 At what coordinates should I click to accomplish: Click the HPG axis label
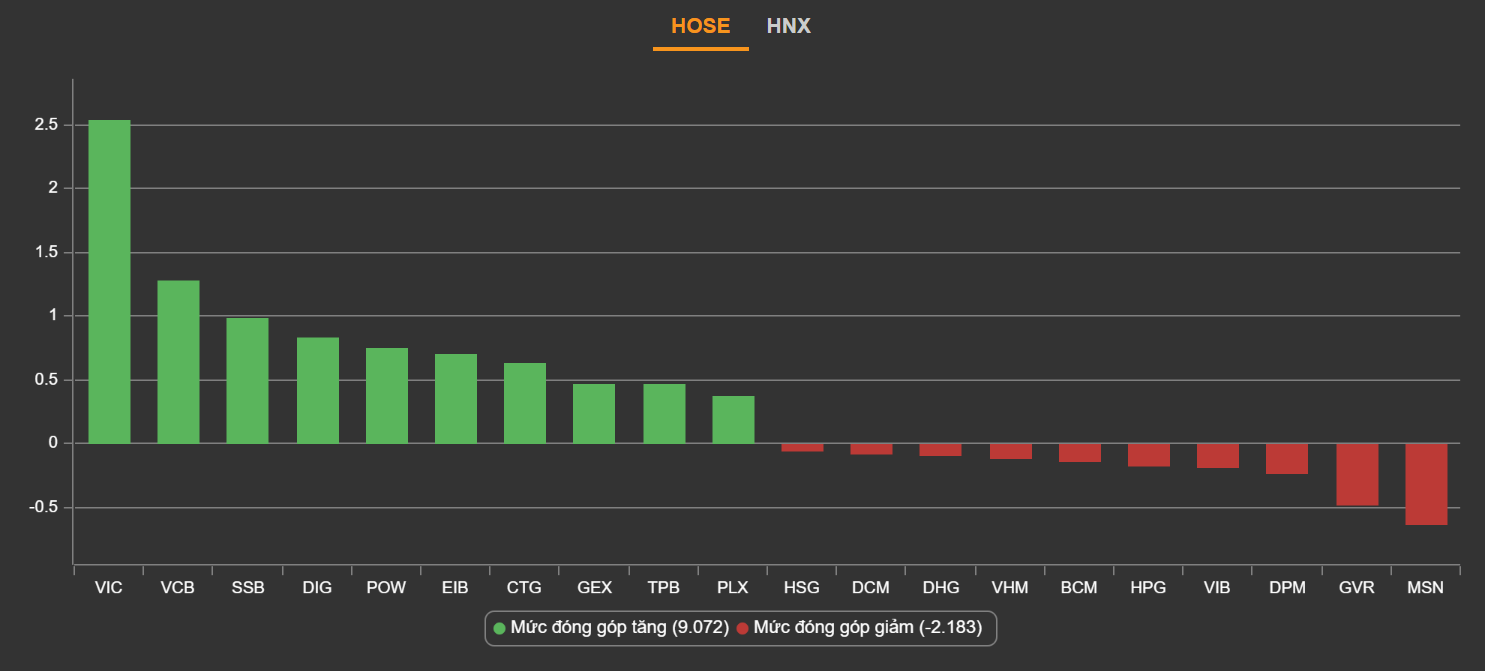[x=1148, y=588]
